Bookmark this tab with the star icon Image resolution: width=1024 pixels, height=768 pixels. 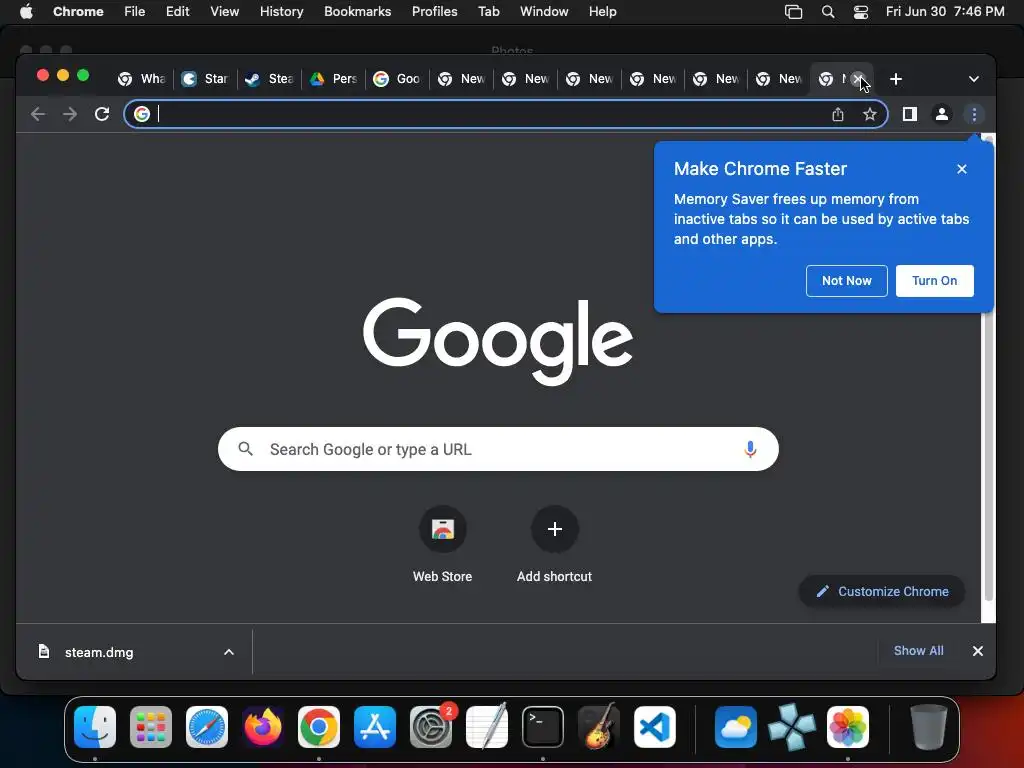click(x=869, y=115)
